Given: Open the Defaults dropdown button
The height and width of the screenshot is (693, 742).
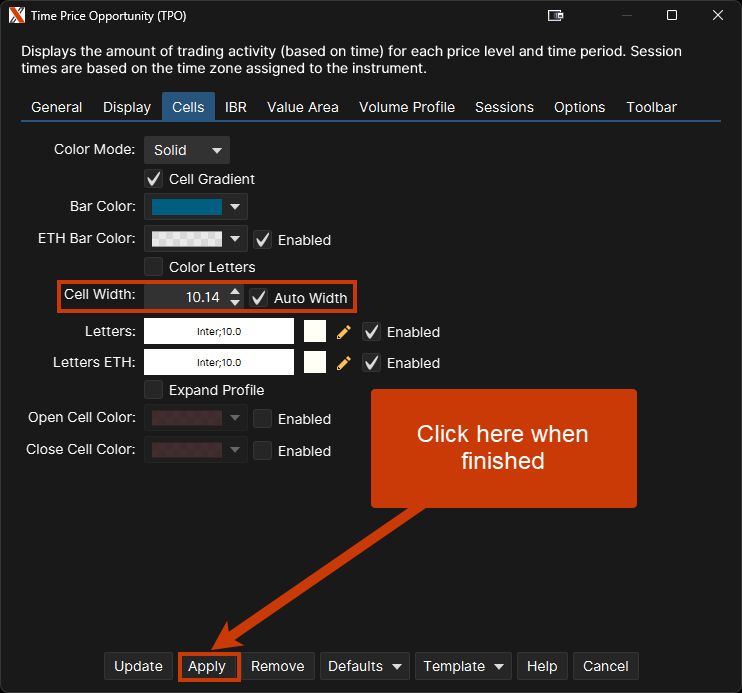Looking at the screenshot, I should coord(365,666).
